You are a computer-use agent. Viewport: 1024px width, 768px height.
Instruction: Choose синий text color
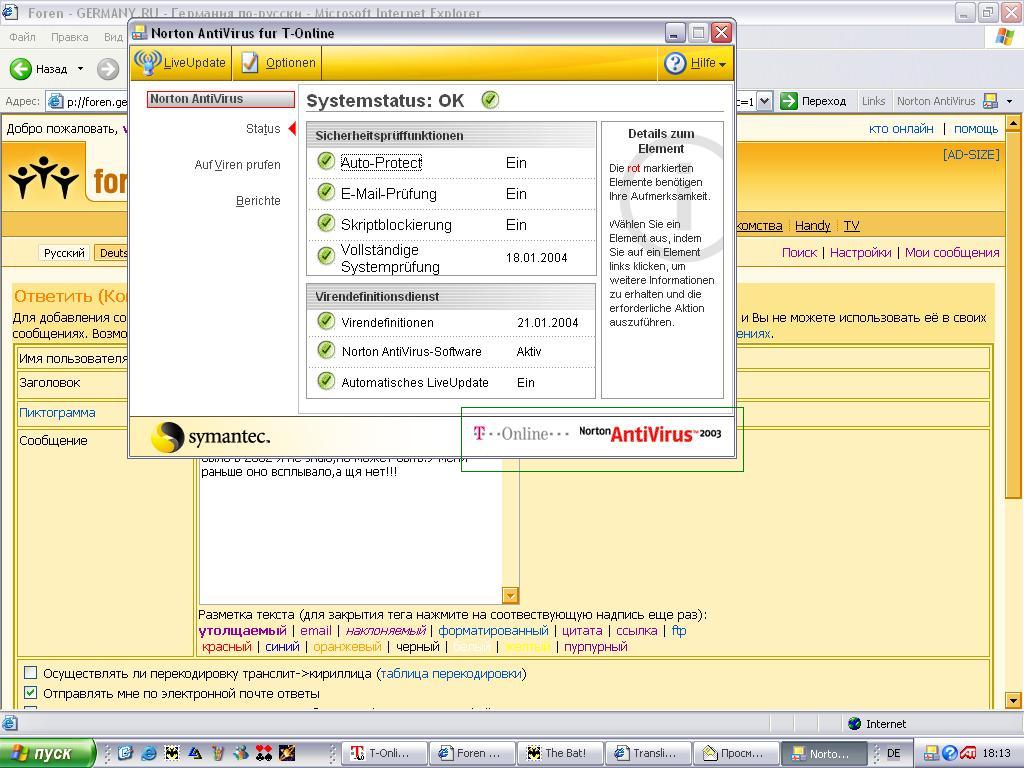click(x=282, y=647)
